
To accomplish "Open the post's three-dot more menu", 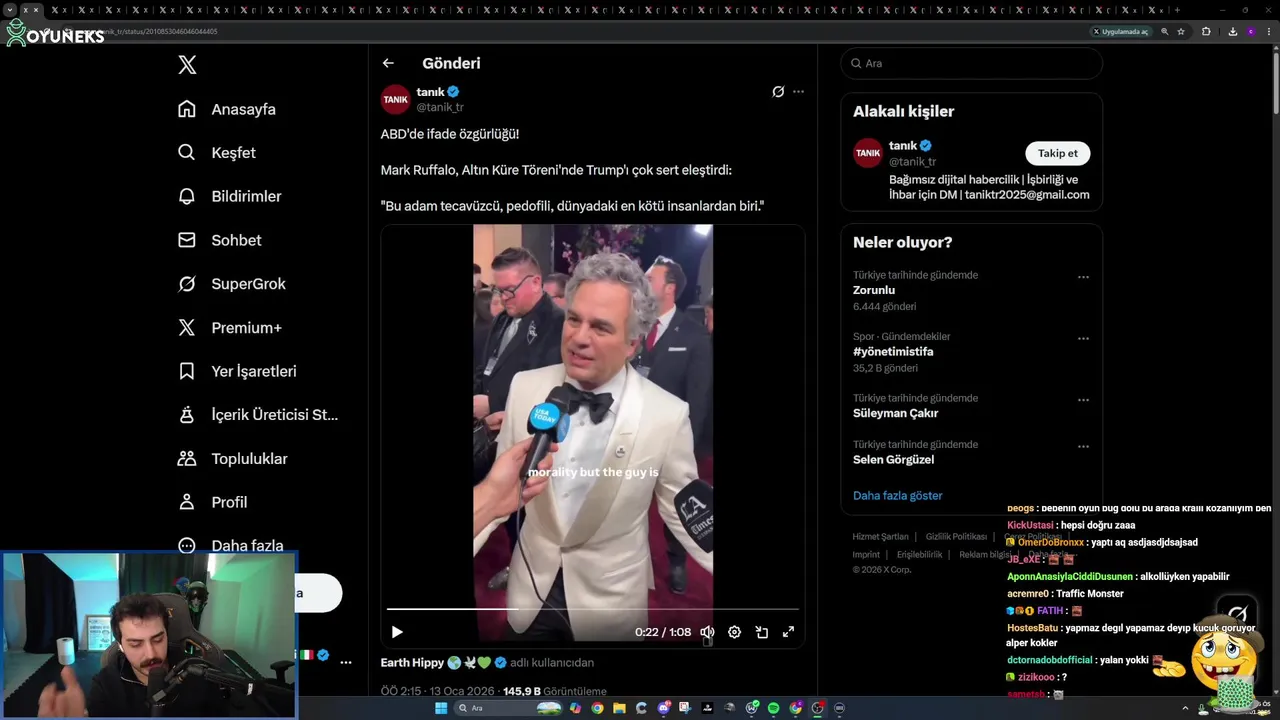I will pos(798,92).
